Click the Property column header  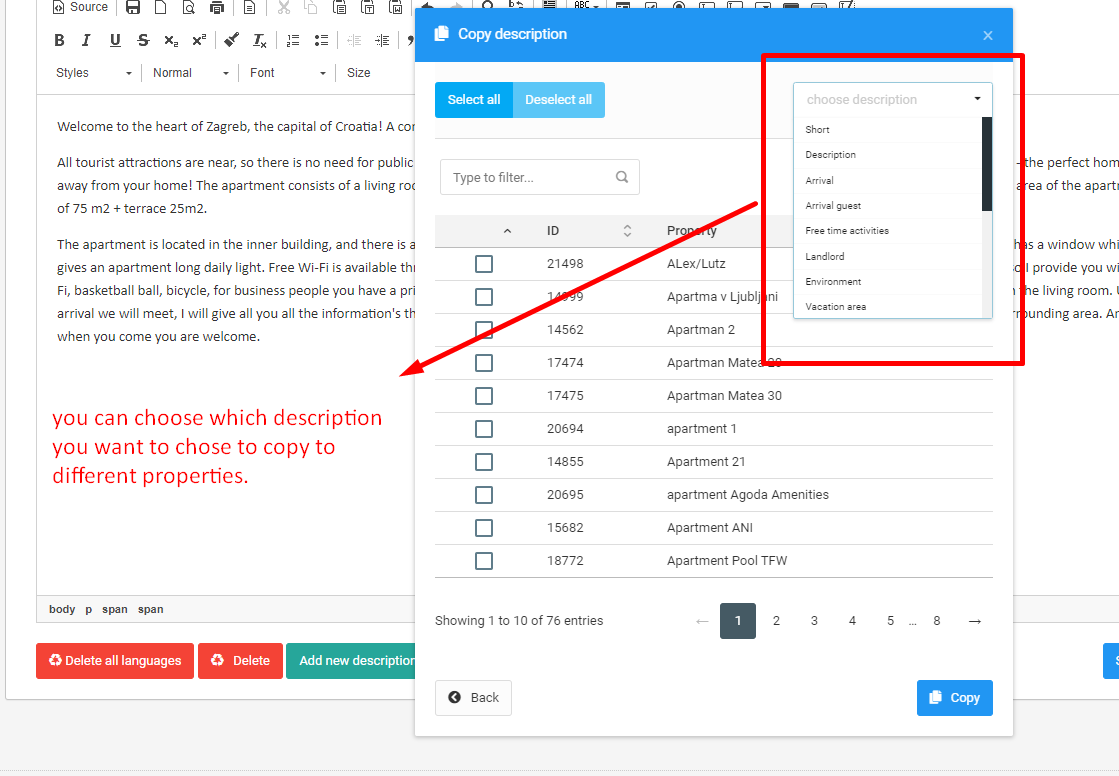point(692,231)
